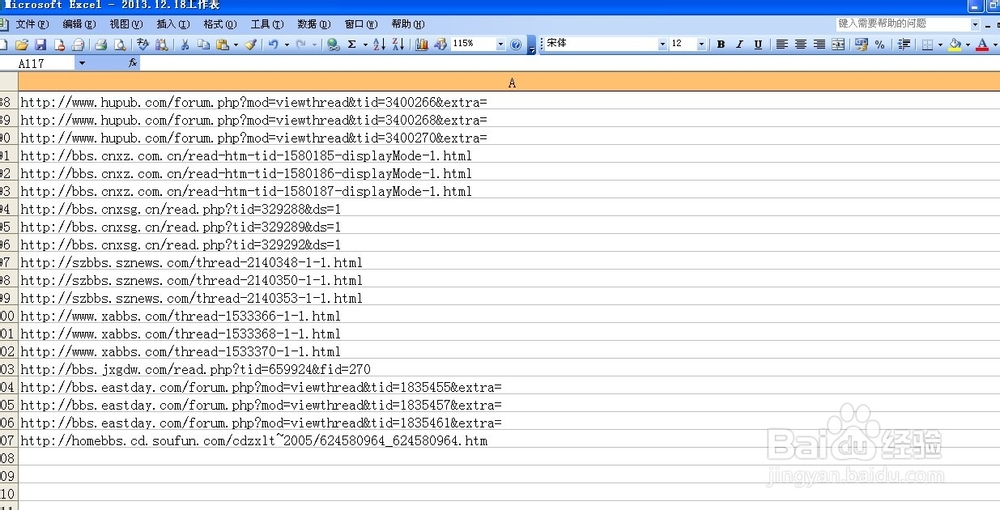Expand the paste options arrow
1000x510 pixels.
point(236,45)
